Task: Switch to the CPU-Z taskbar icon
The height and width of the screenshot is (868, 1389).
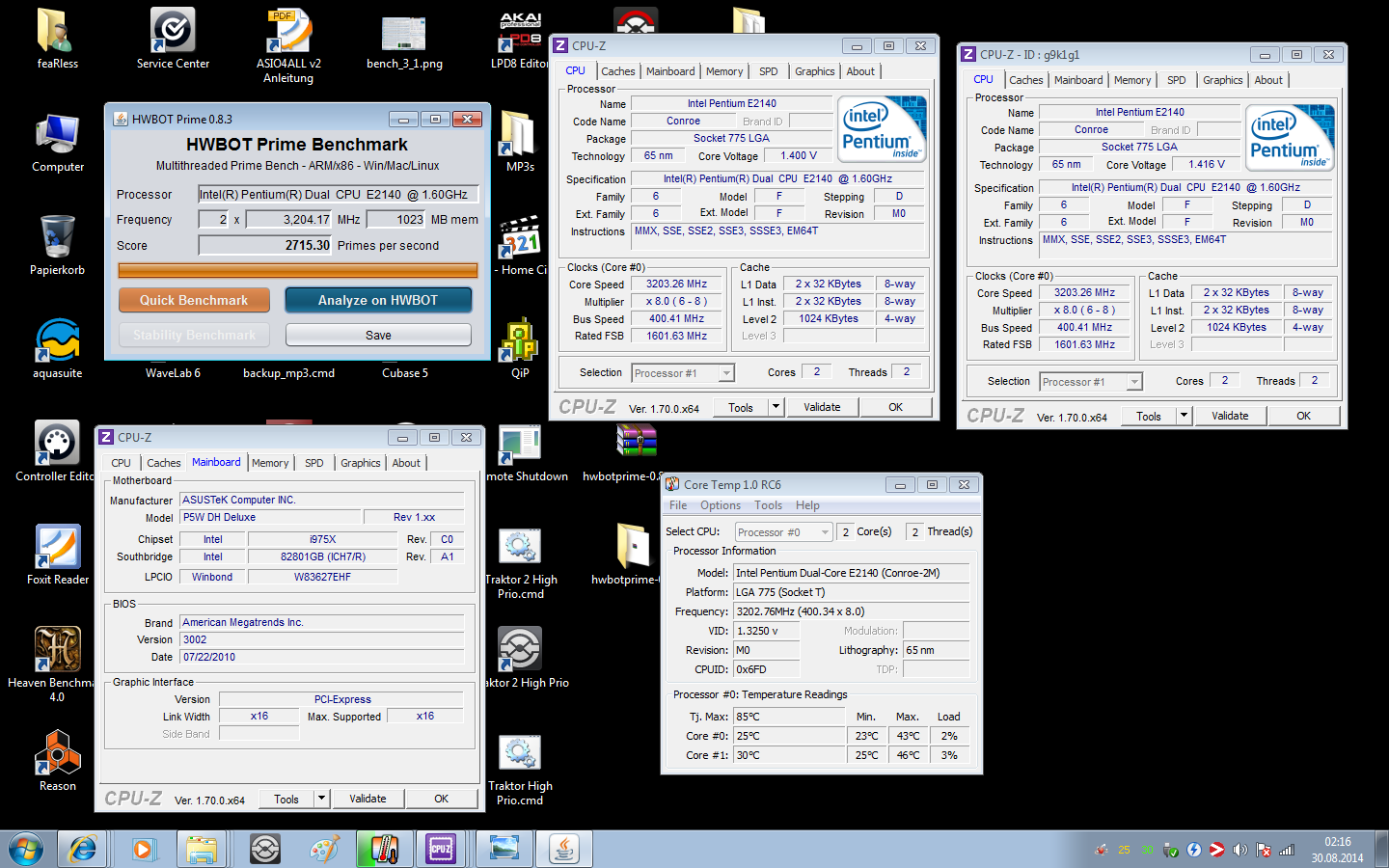Action: tap(441, 850)
